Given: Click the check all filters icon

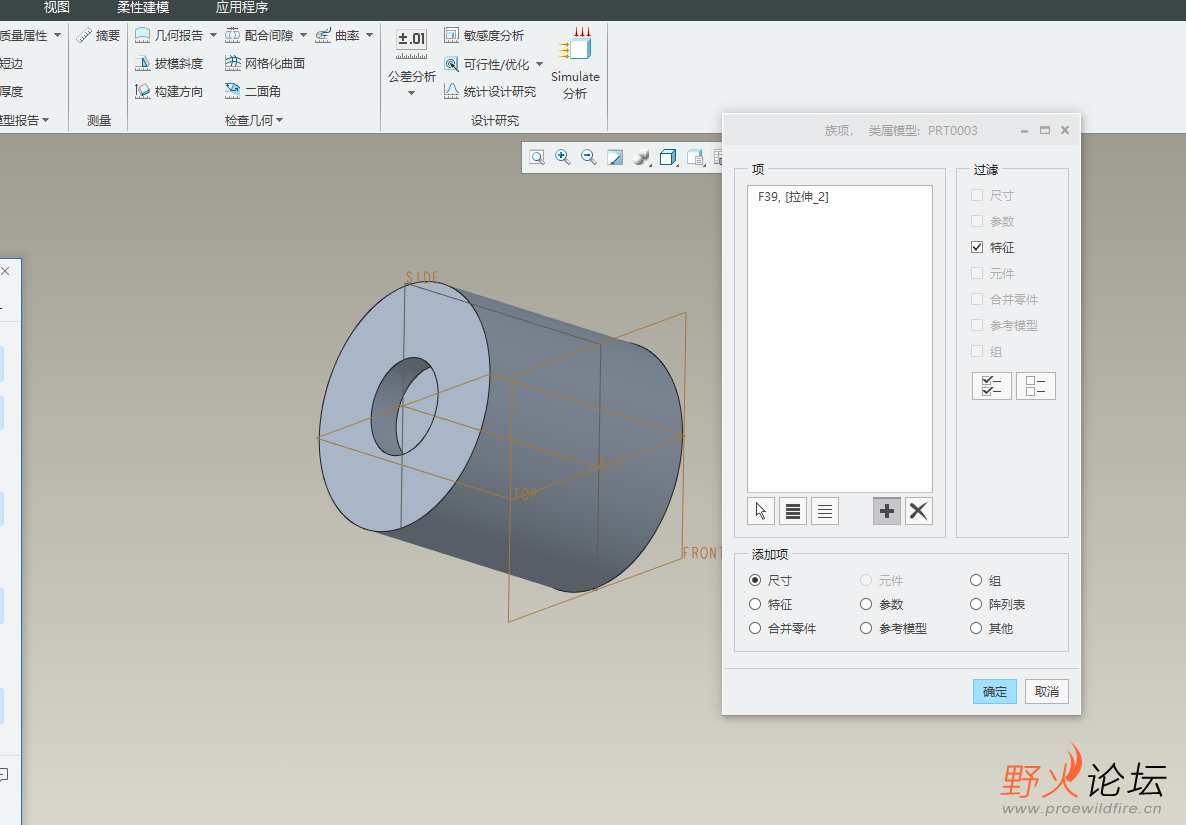Looking at the screenshot, I should pyautogui.click(x=991, y=386).
